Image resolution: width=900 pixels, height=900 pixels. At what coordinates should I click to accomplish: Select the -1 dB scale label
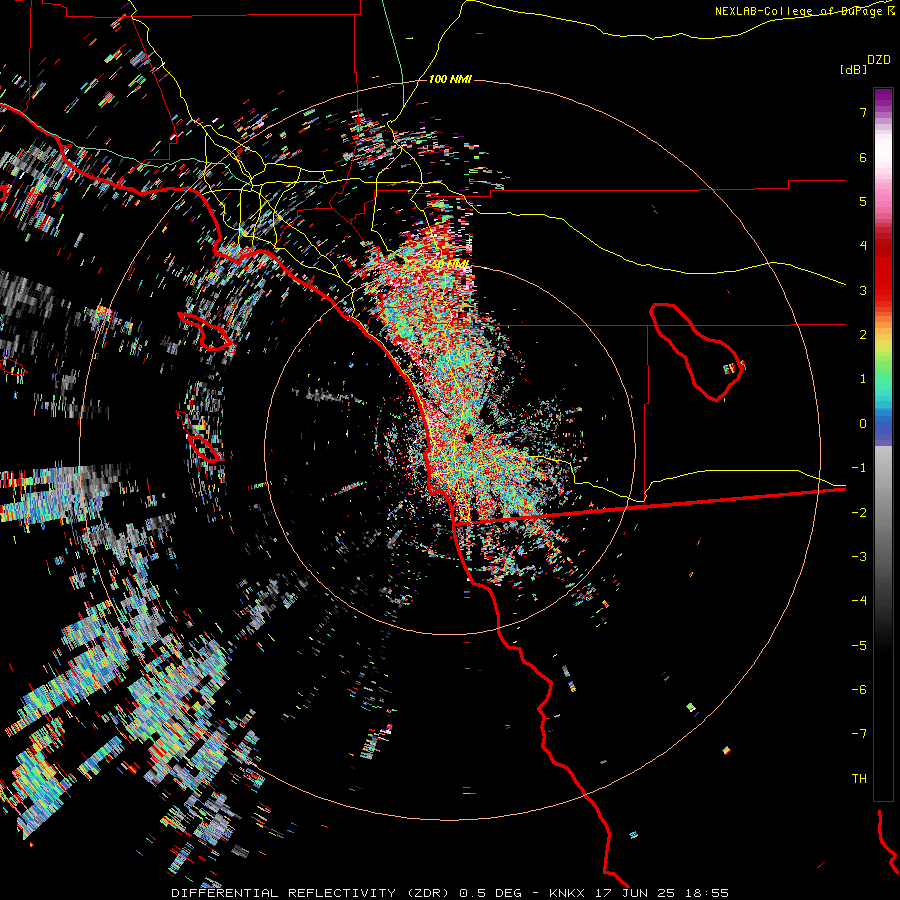[x=859, y=468]
